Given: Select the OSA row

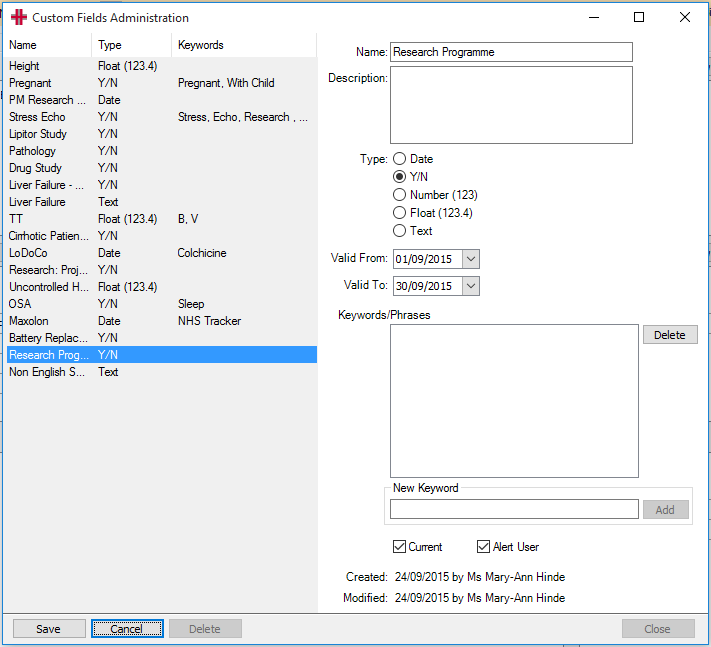Looking at the screenshot, I should tap(161, 304).
